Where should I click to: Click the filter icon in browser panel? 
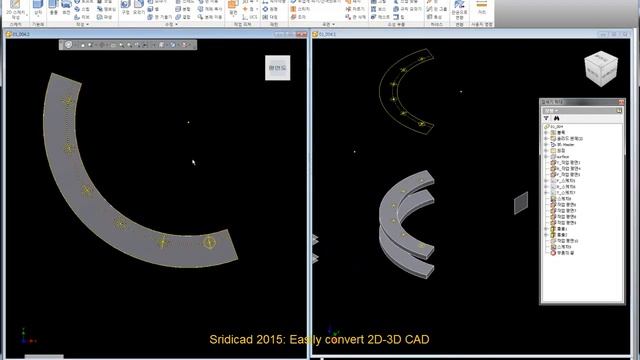(546, 118)
